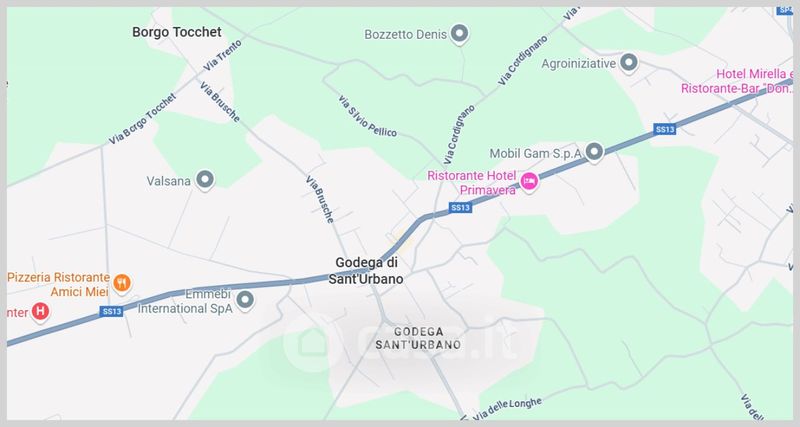The image size is (800, 427).
Task: Click the Emmebi International SpA pin
Action: coord(245,300)
